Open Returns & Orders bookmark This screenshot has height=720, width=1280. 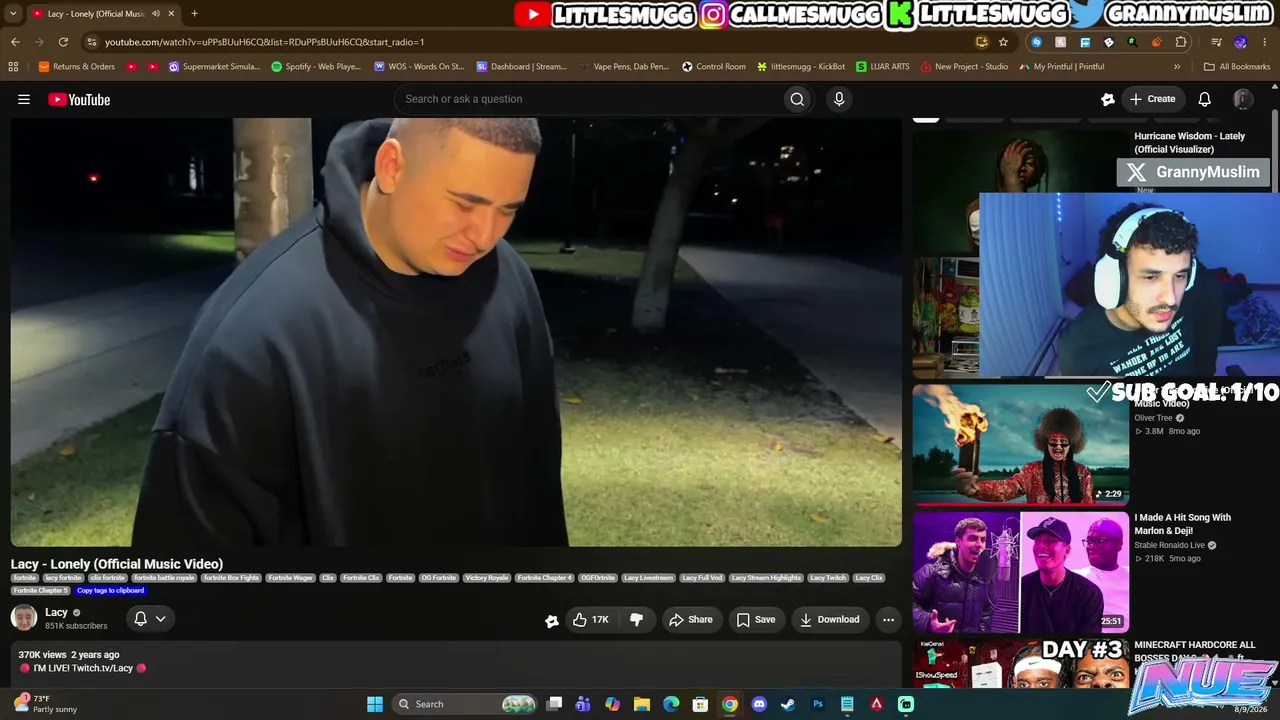(77, 67)
